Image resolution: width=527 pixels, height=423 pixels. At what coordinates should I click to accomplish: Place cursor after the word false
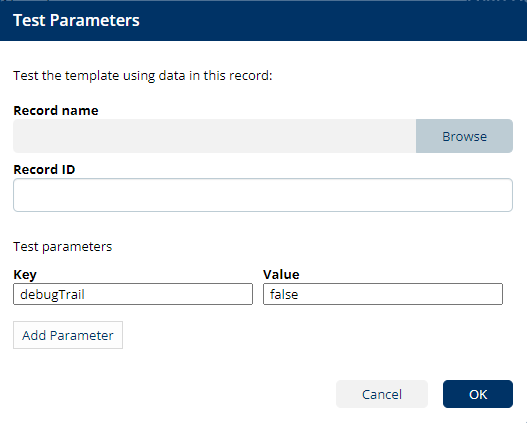tap(299, 294)
